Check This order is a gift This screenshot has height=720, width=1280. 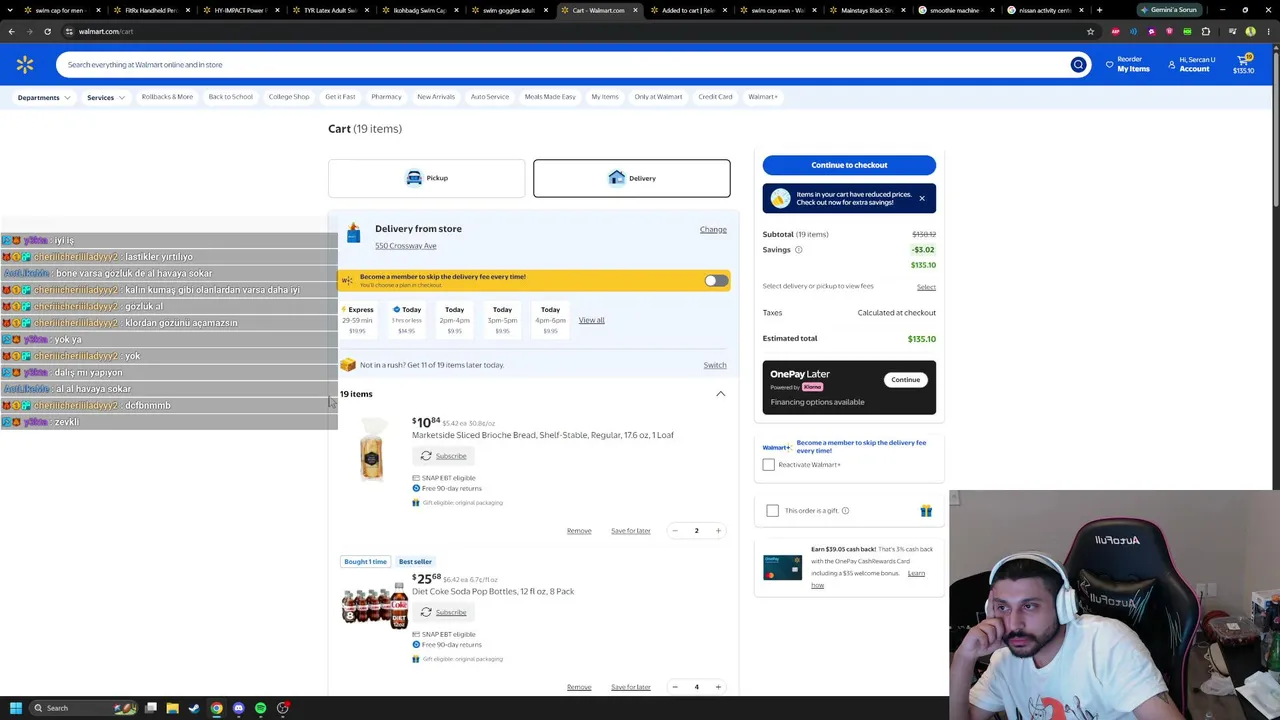tap(772, 511)
